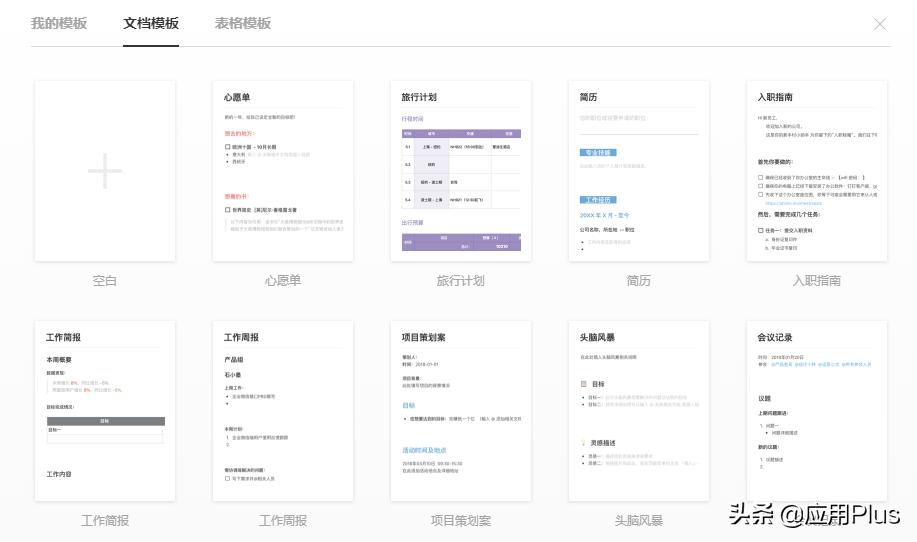
Task: Click the 旅行计划 caption below its thumbnail
Action: [x=461, y=281]
